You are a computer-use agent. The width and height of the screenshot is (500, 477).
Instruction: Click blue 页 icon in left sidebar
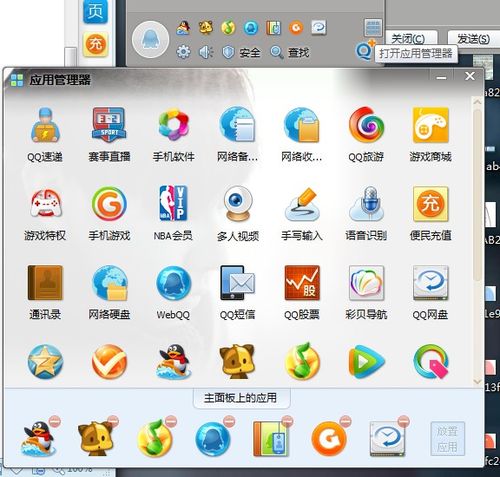(95, 12)
